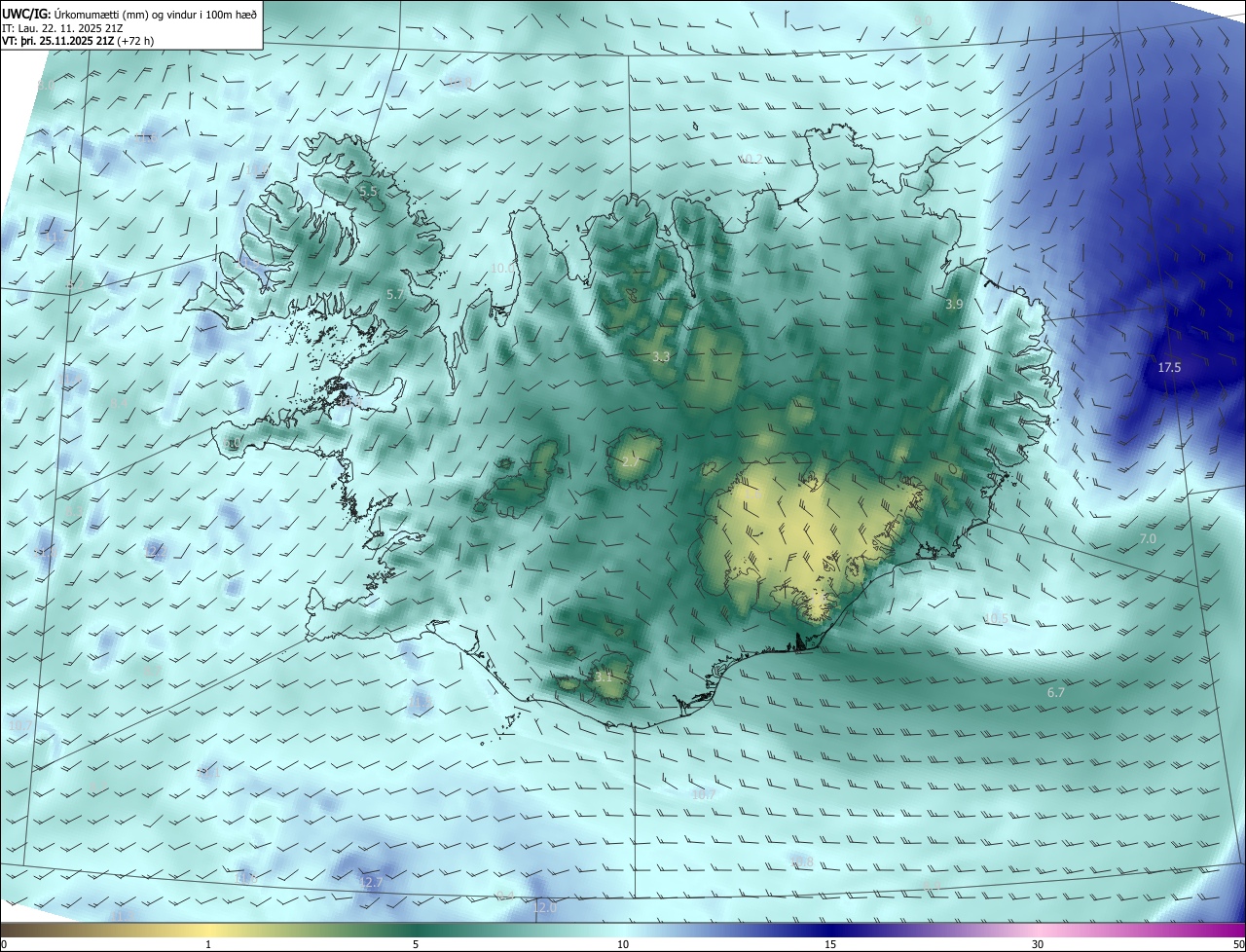The height and width of the screenshot is (952, 1246).
Task: Click the 1 label on the color scale
Action: pos(208,944)
